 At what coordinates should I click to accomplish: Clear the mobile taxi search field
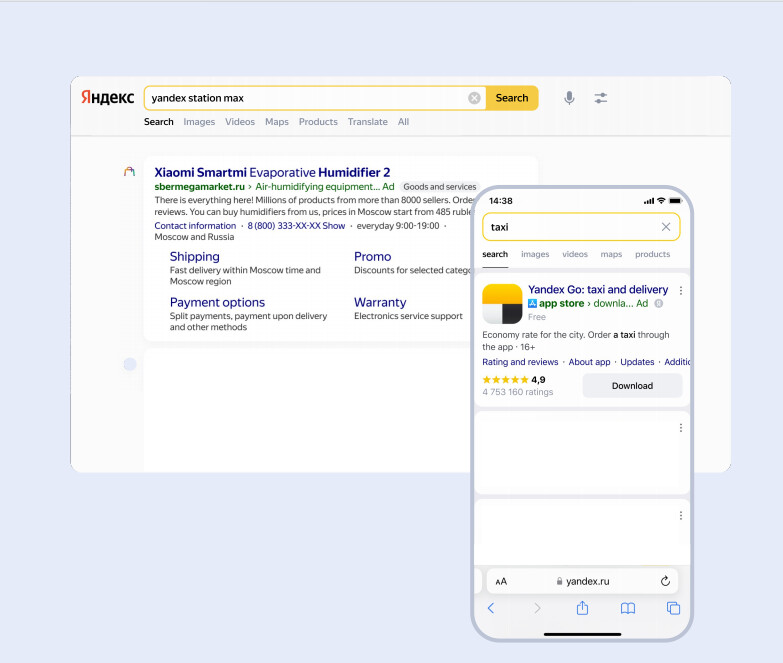[x=666, y=227]
